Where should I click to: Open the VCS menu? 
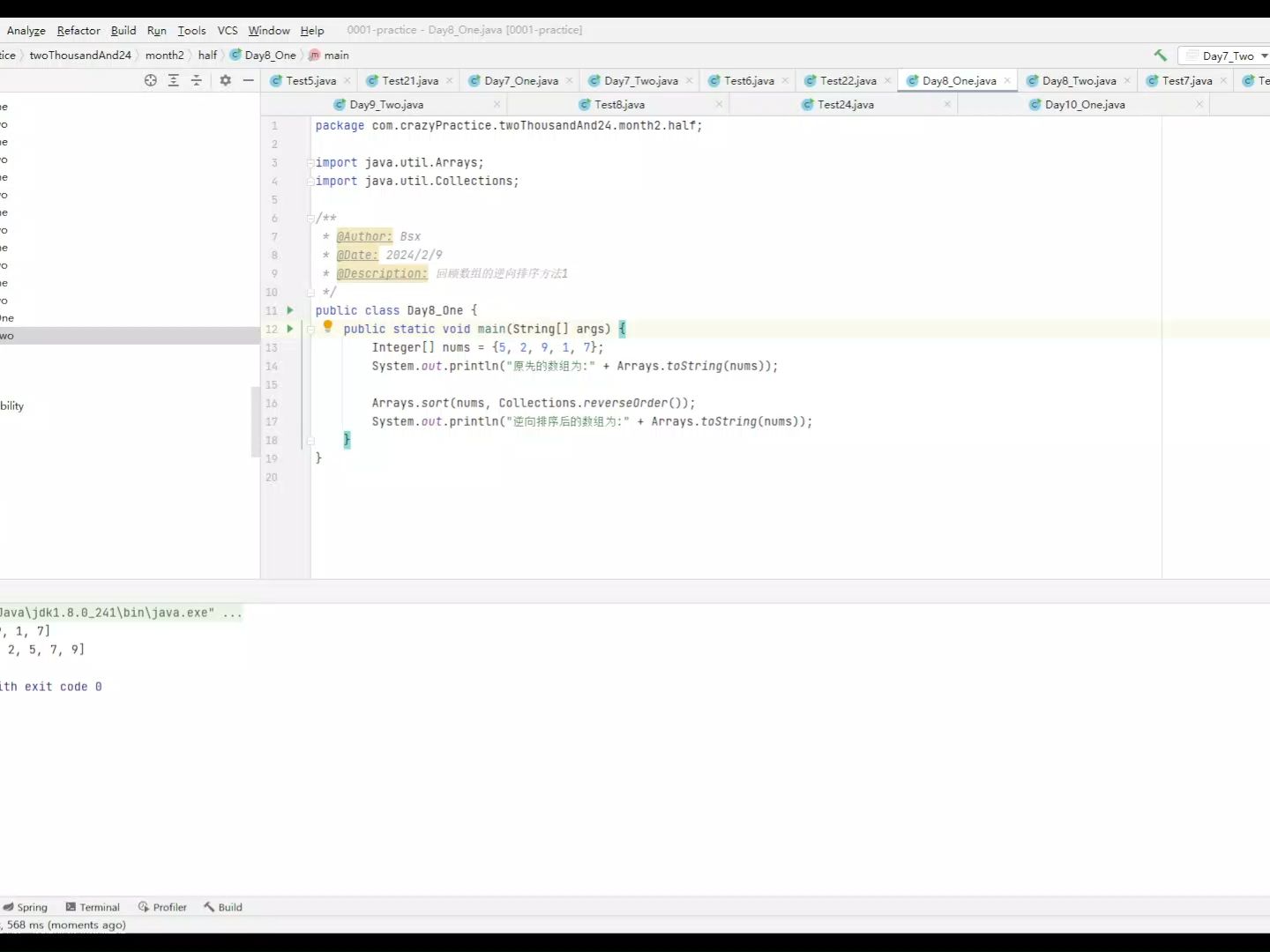coord(228,30)
